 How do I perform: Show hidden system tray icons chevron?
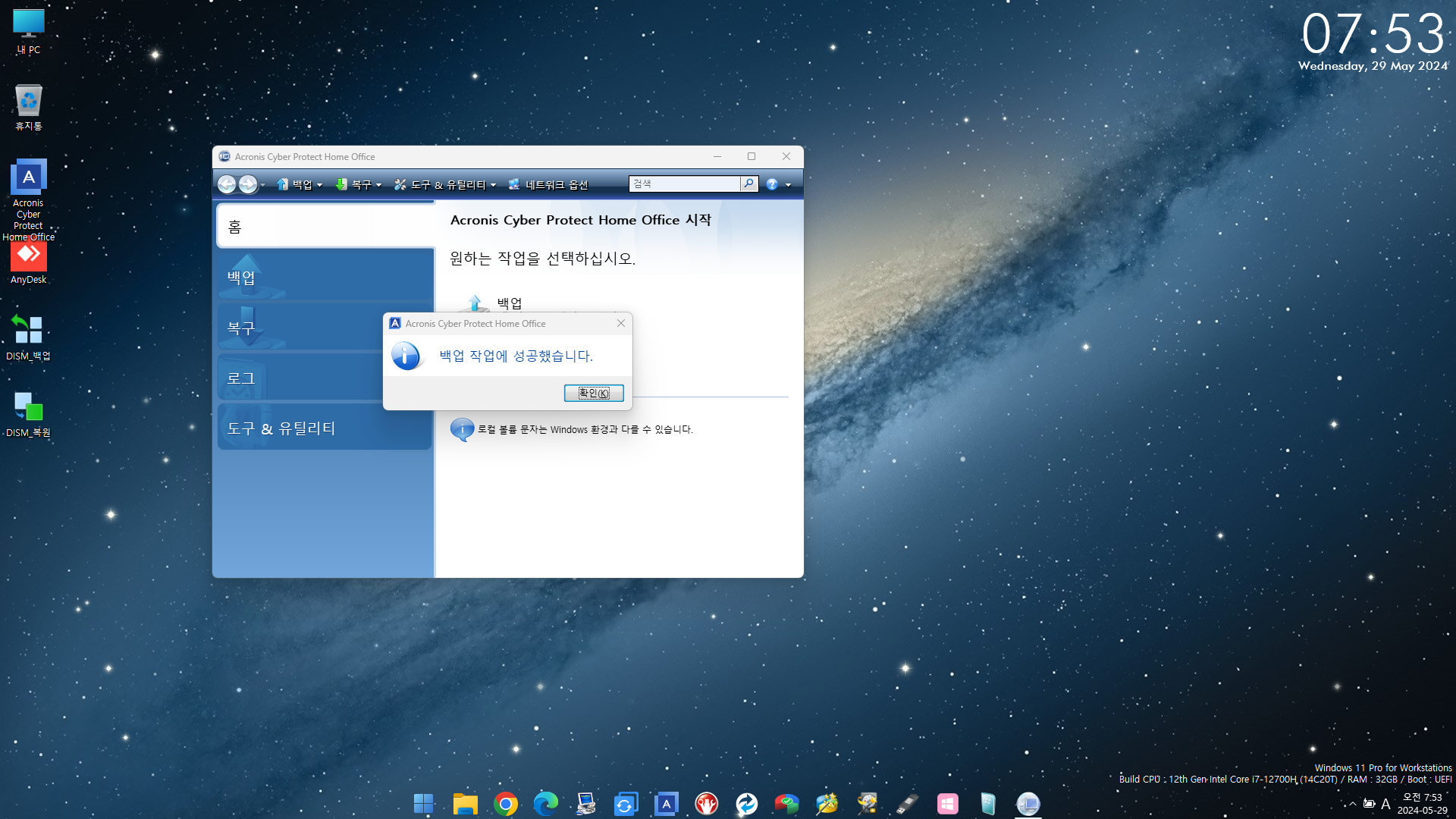(x=1352, y=804)
